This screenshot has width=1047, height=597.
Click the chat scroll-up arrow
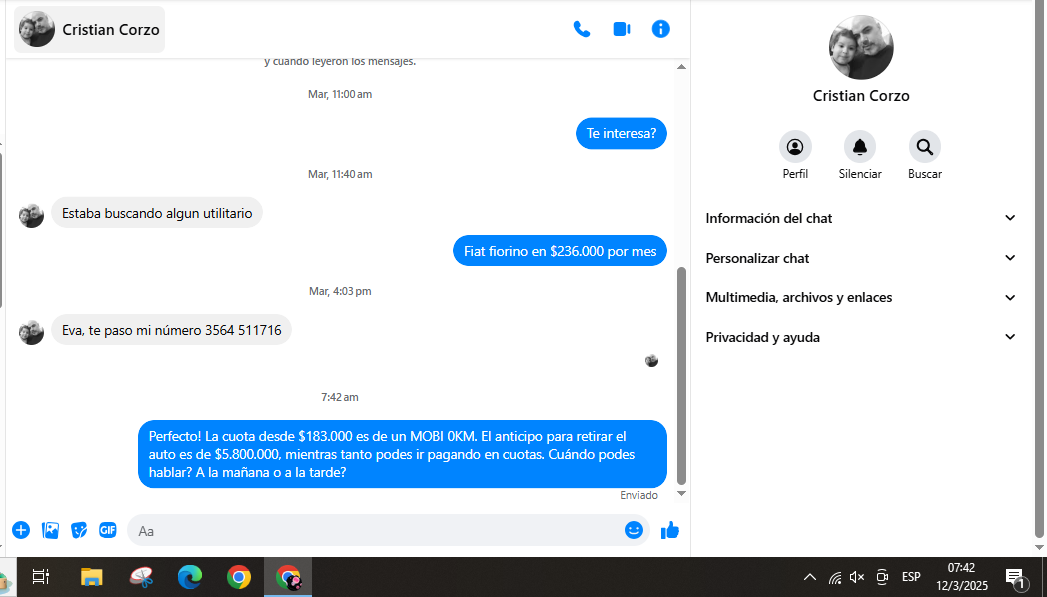tap(681, 67)
